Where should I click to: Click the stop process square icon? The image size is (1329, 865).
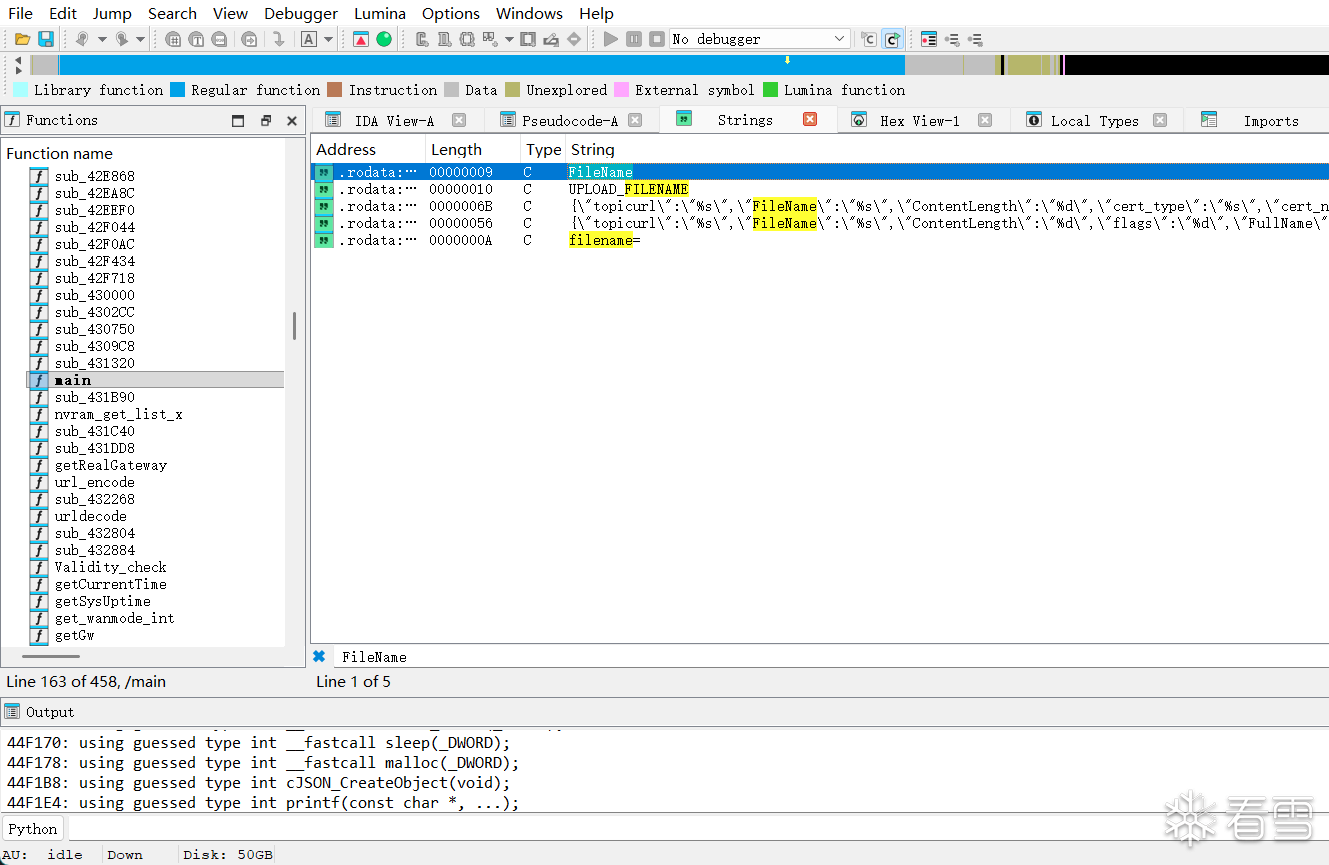point(657,39)
